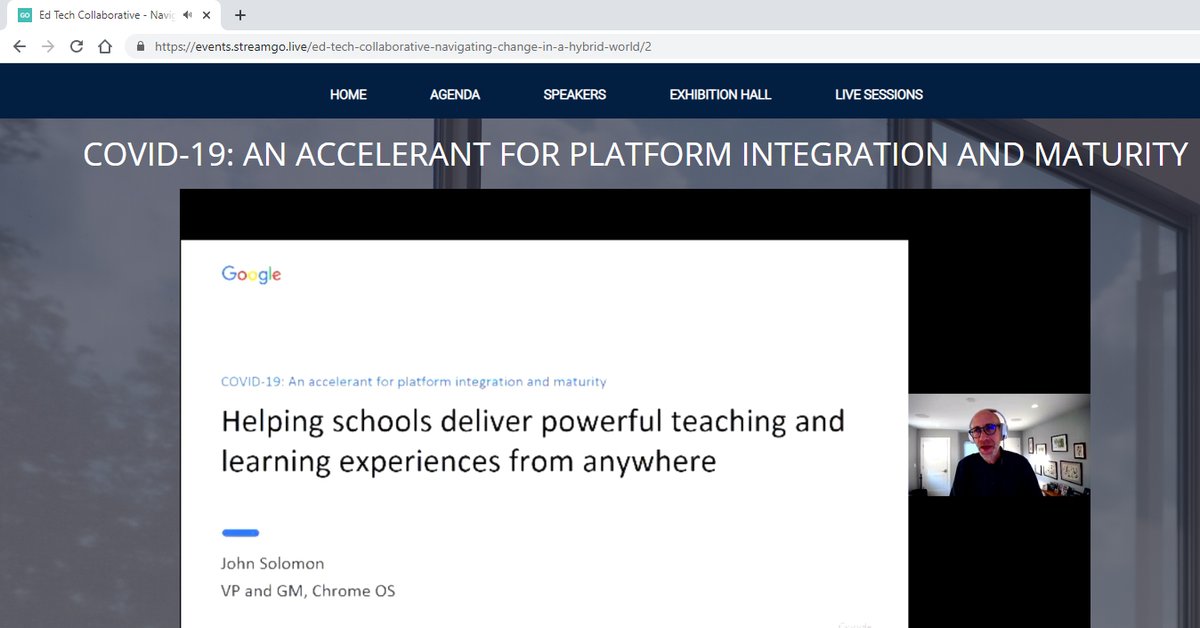Screen dimensions: 1200x628
Task: Select the Google logo on the slide
Action: pyautogui.click(x=250, y=273)
